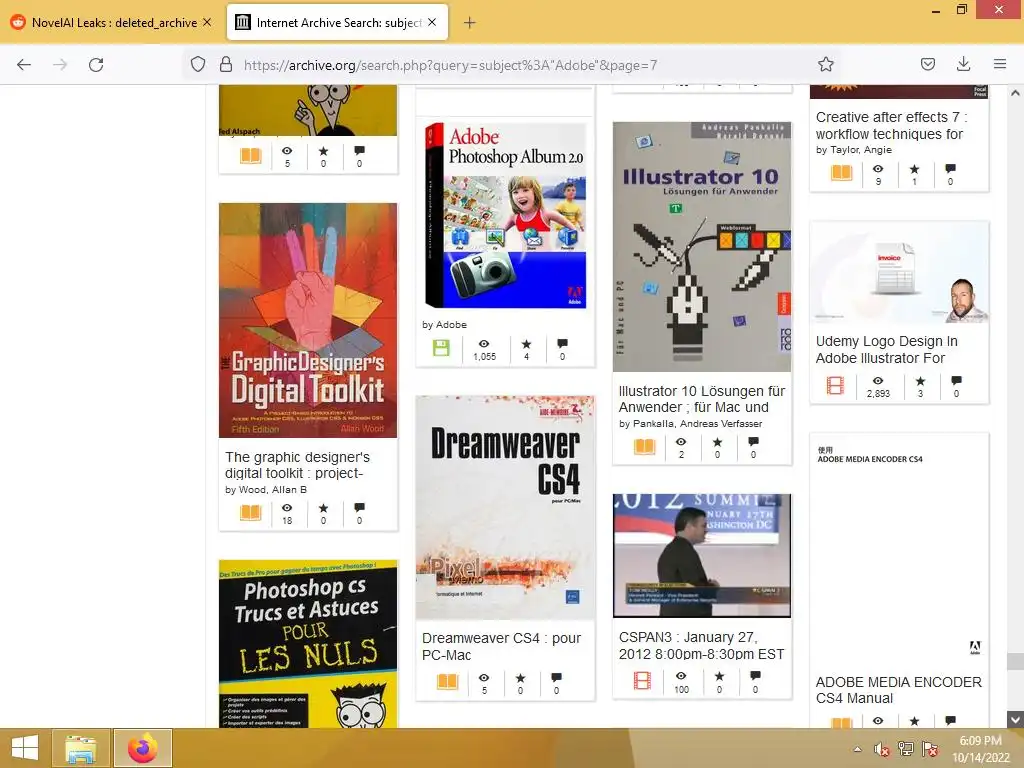
Task: Open CSPAN3 : January 27, 2012 title link
Action: 702,645
